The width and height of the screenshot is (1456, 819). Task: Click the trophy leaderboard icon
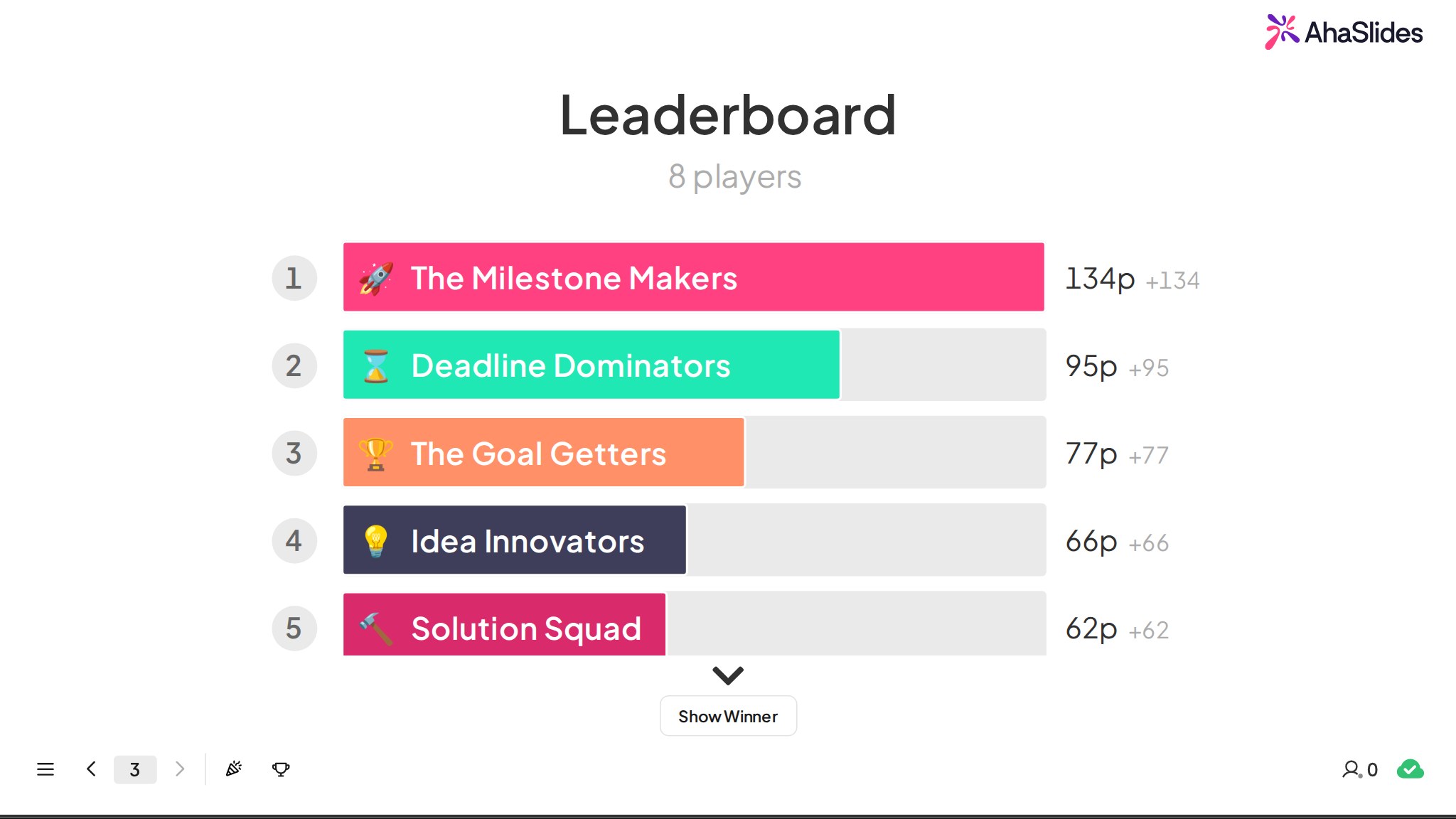[281, 769]
